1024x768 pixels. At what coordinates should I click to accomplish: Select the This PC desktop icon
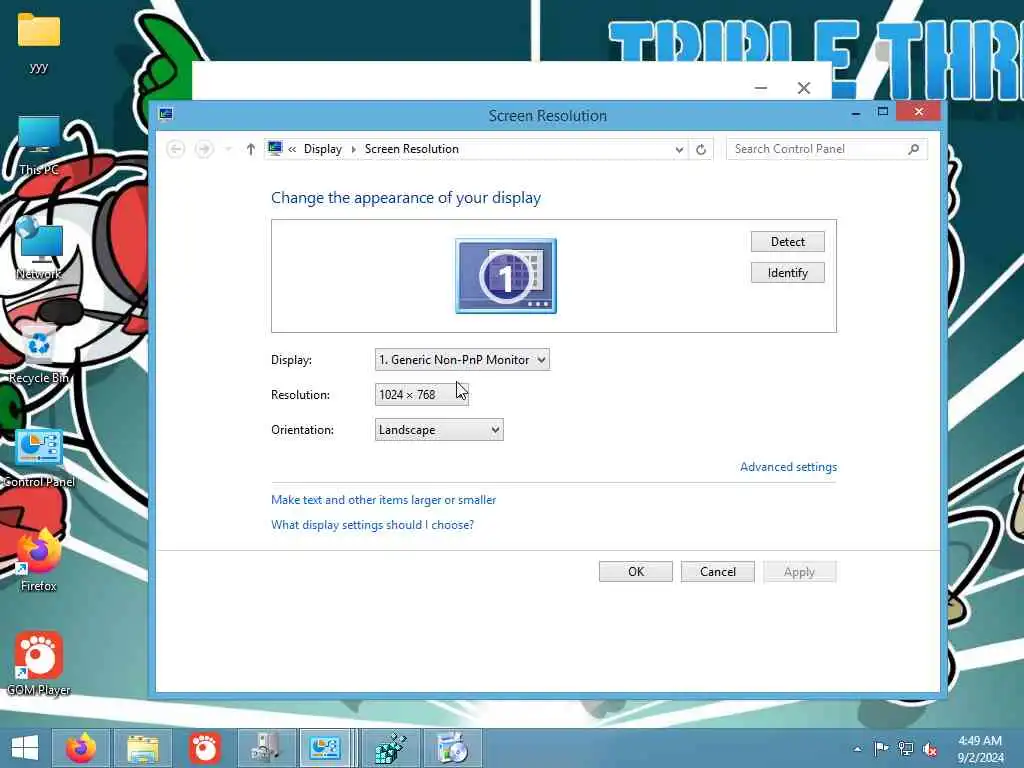coord(39,146)
